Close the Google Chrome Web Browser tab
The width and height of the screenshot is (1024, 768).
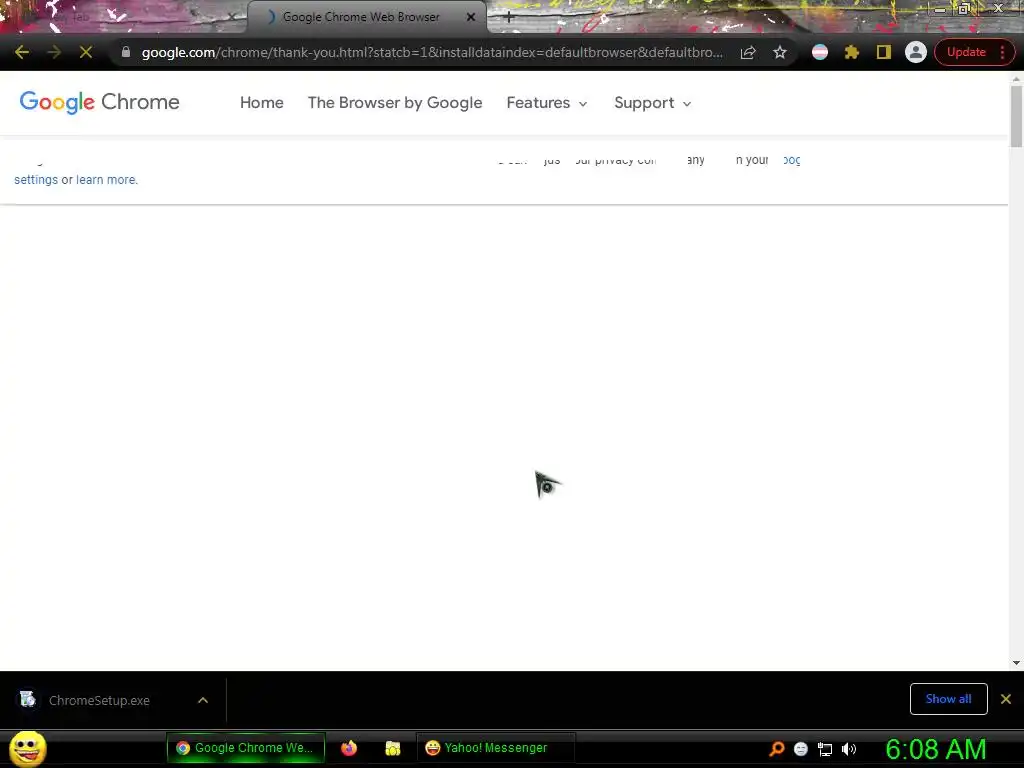[x=470, y=17]
